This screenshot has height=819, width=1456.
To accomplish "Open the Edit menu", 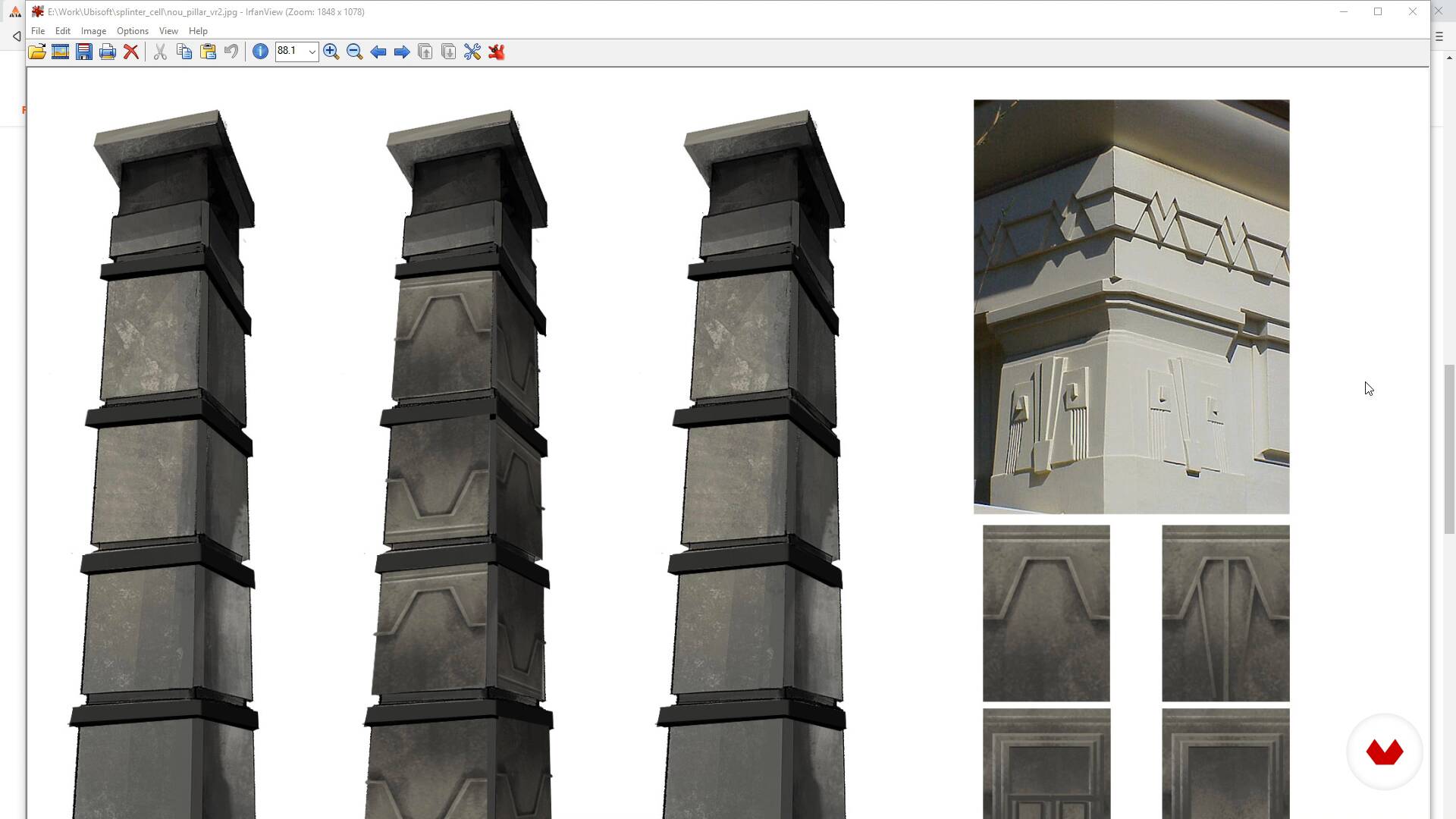I will (x=63, y=31).
